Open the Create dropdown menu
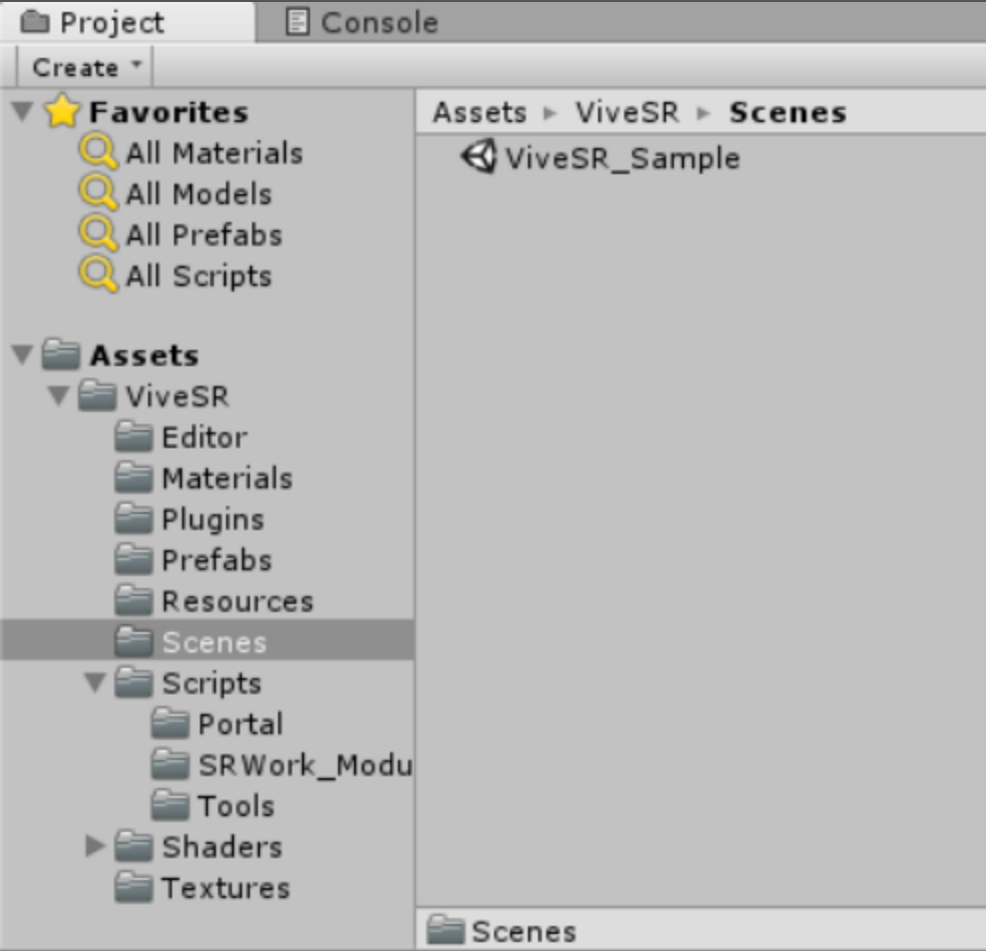 (85, 68)
